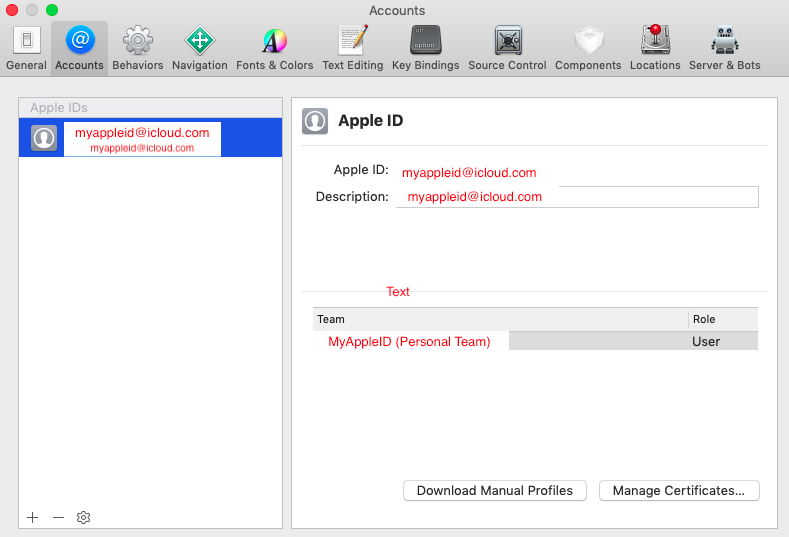The image size is (789, 537).
Task: Close the Accounts preferences window
Action: pyautogui.click(x=12, y=10)
